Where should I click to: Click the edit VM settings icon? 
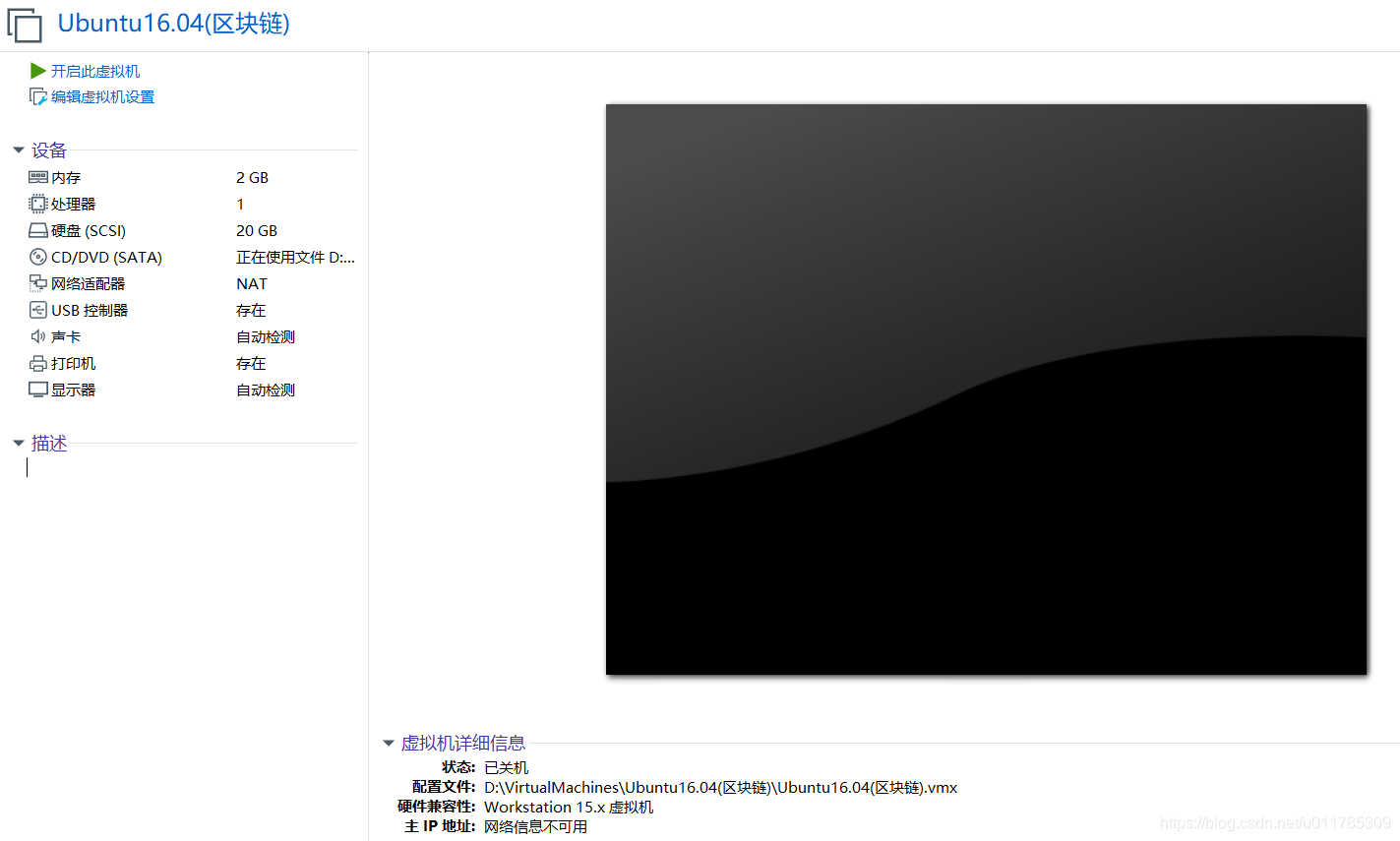(x=38, y=96)
